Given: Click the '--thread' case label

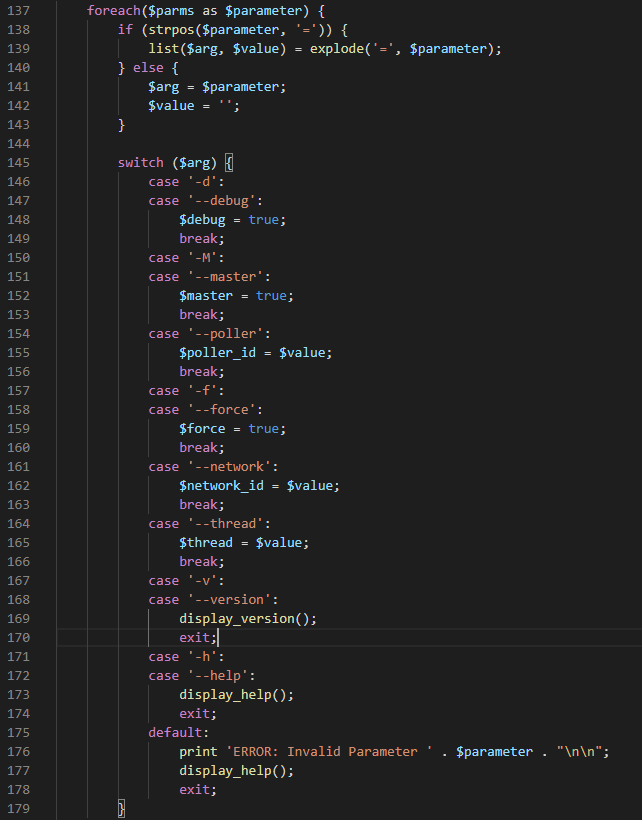Looking at the screenshot, I should 229,524.
